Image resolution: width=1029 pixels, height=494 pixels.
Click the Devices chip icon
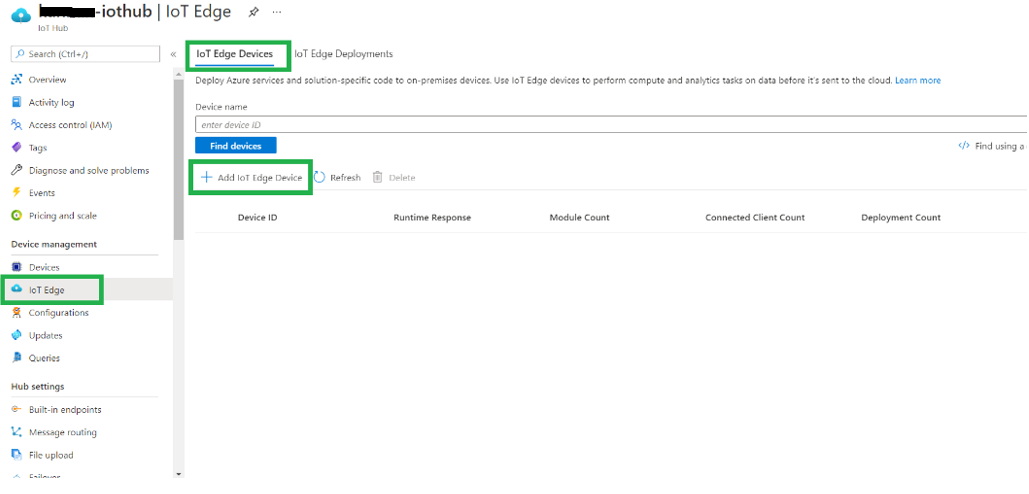coord(17,268)
